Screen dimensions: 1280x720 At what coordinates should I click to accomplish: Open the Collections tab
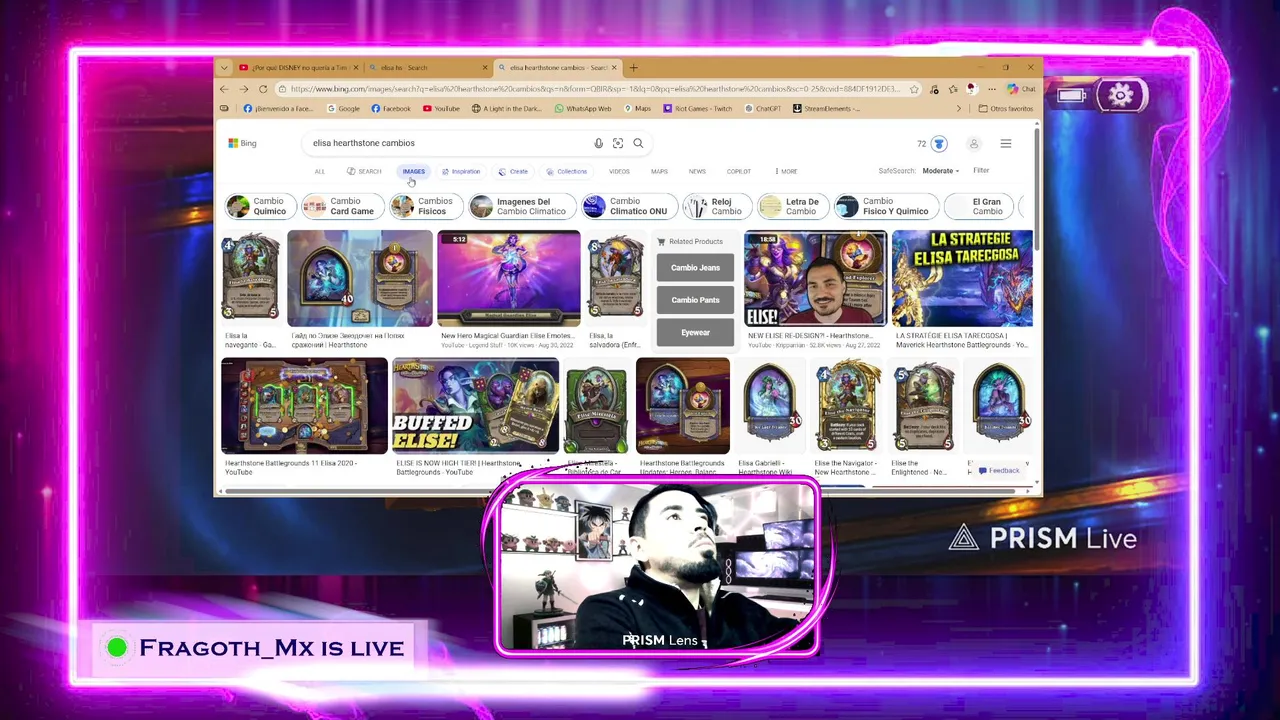566,172
